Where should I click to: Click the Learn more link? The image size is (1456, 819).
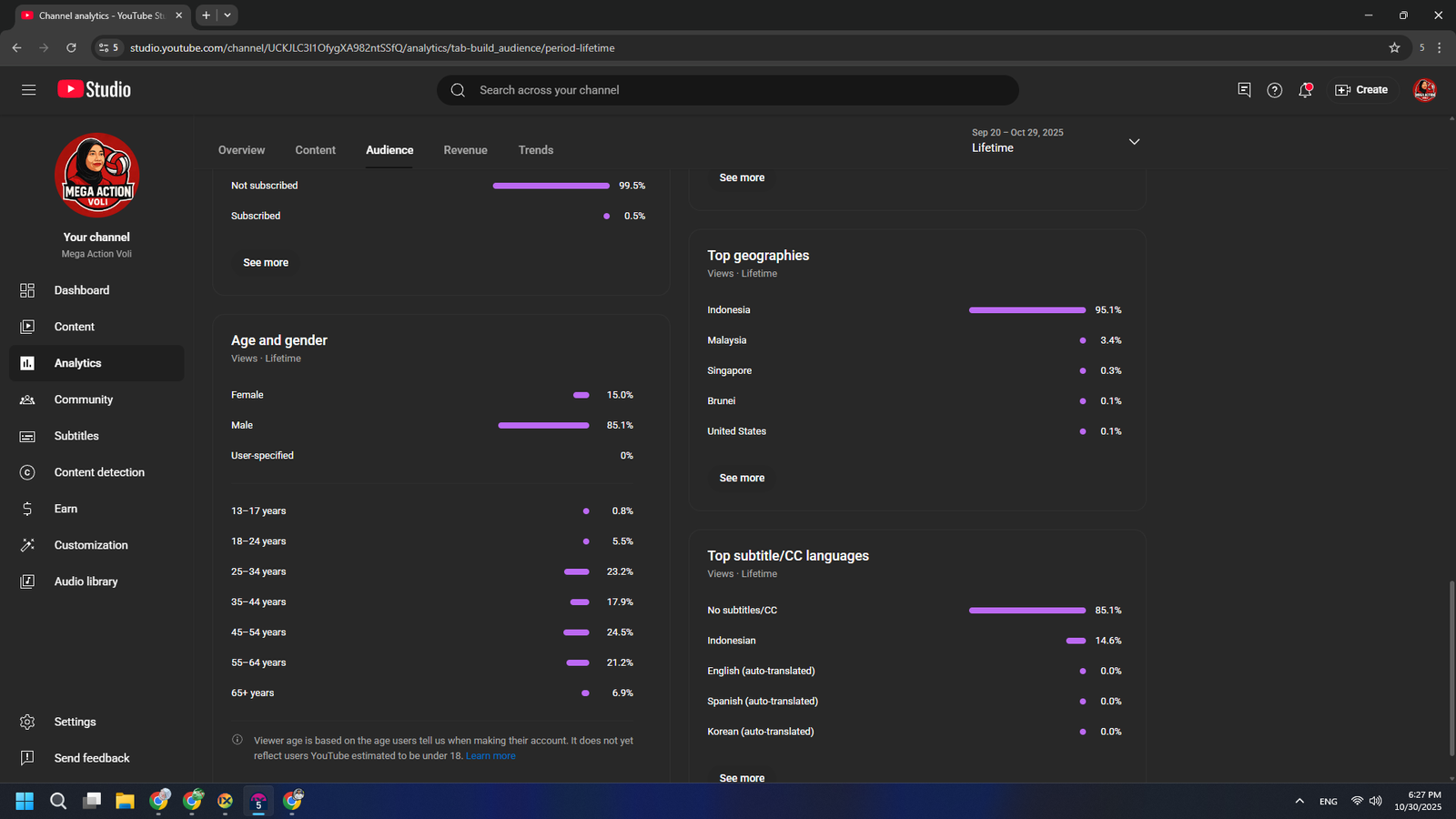[490, 756]
